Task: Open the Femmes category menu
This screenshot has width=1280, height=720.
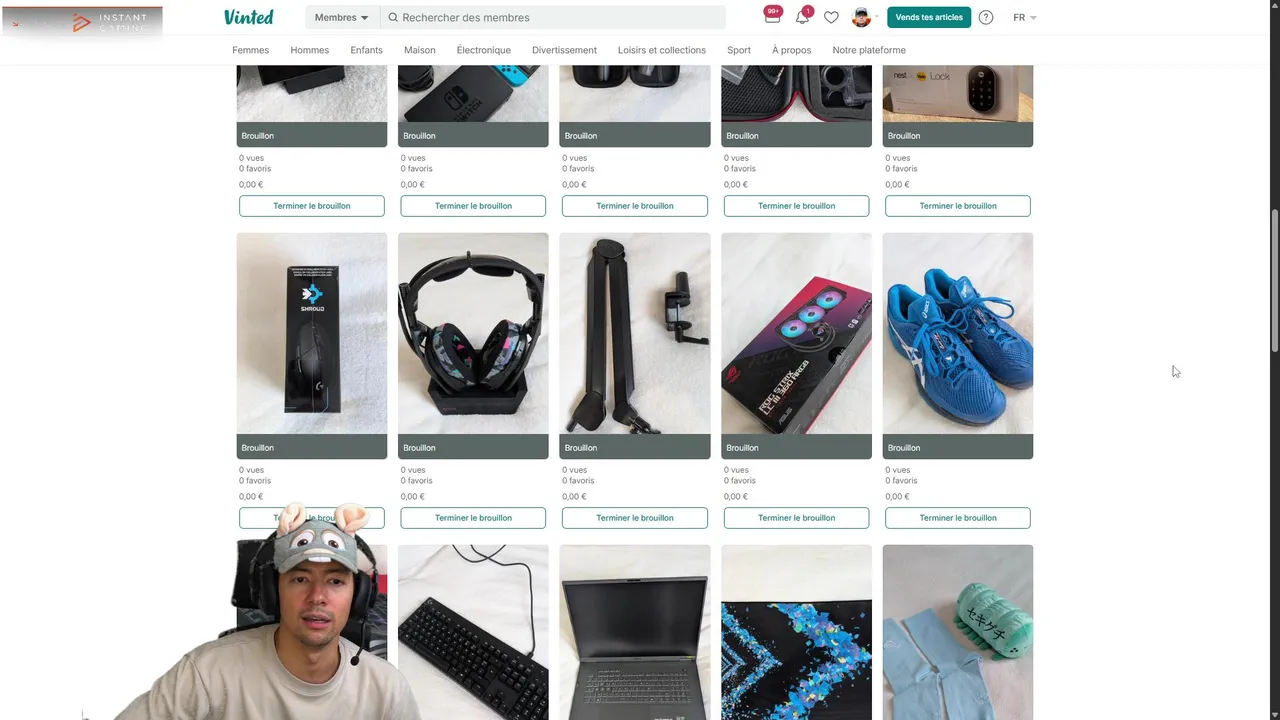Action: (x=250, y=50)
